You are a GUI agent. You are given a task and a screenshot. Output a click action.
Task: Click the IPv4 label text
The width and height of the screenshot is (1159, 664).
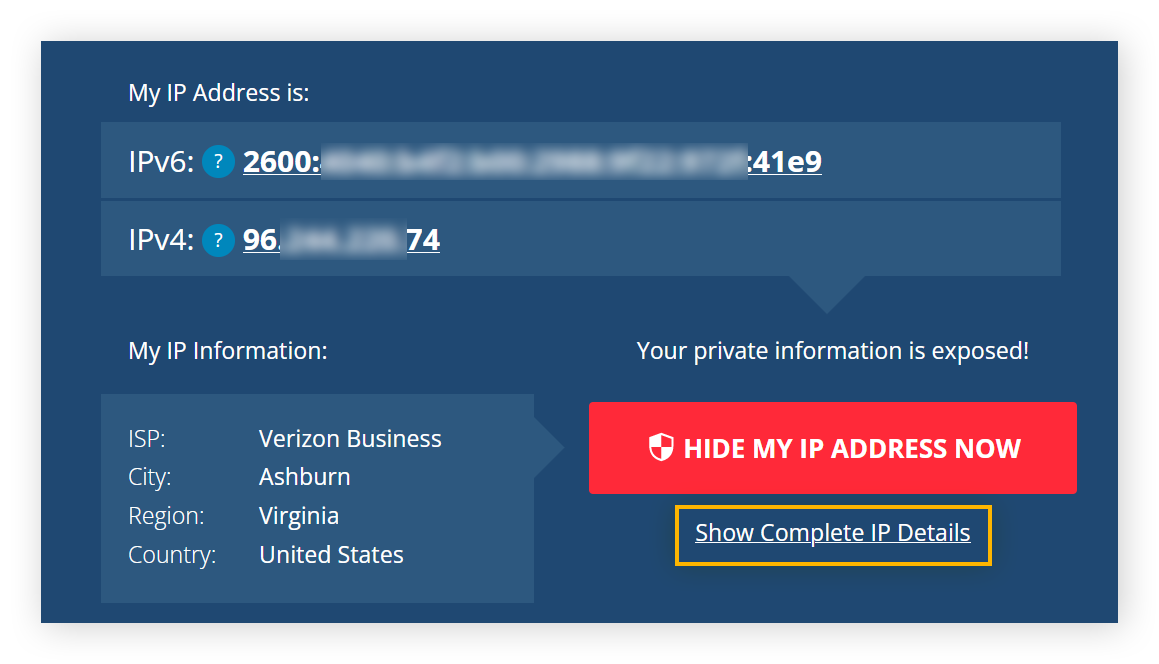pyautogui.click(x=161, y=240)
